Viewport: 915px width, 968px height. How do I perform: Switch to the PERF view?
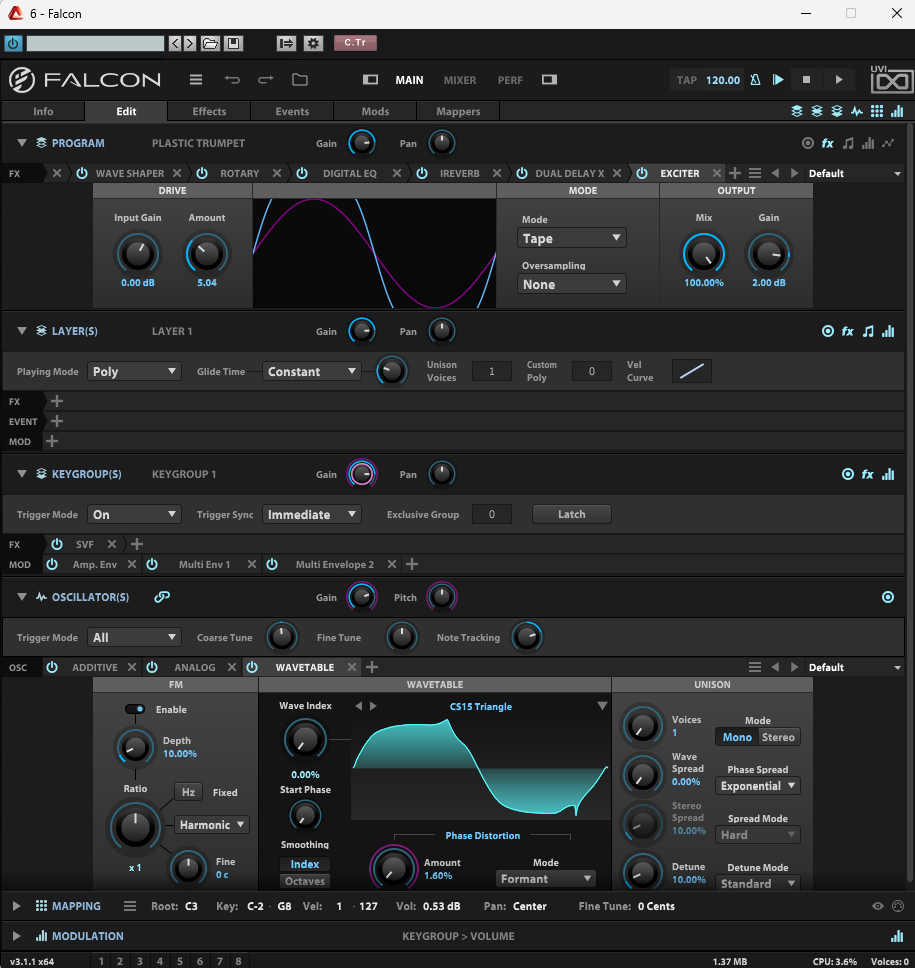[x=510, y=80]
